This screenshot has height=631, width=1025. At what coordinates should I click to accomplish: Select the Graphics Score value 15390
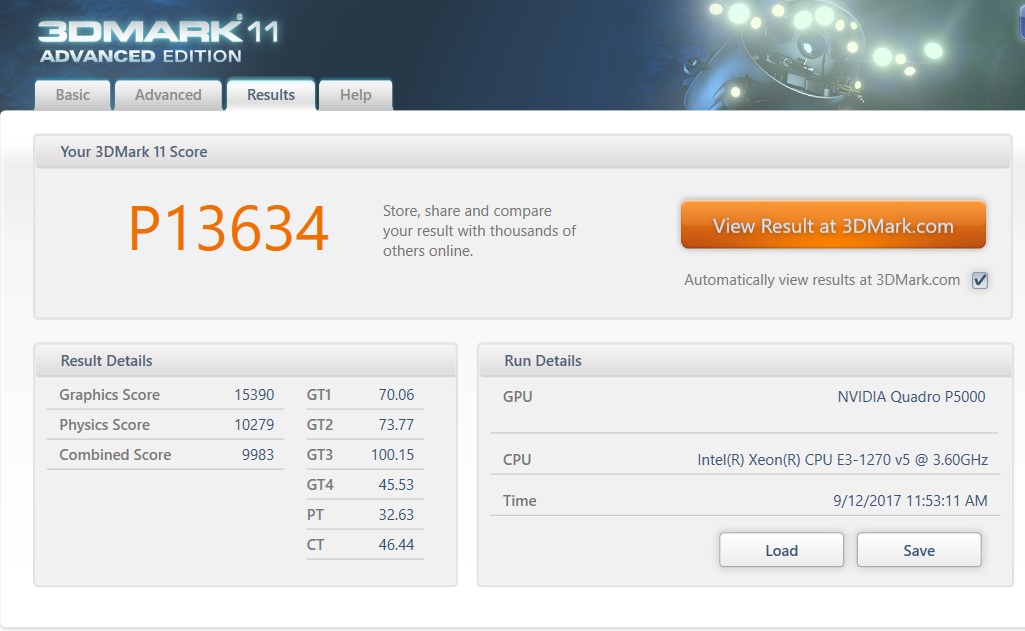coord(254,395)
